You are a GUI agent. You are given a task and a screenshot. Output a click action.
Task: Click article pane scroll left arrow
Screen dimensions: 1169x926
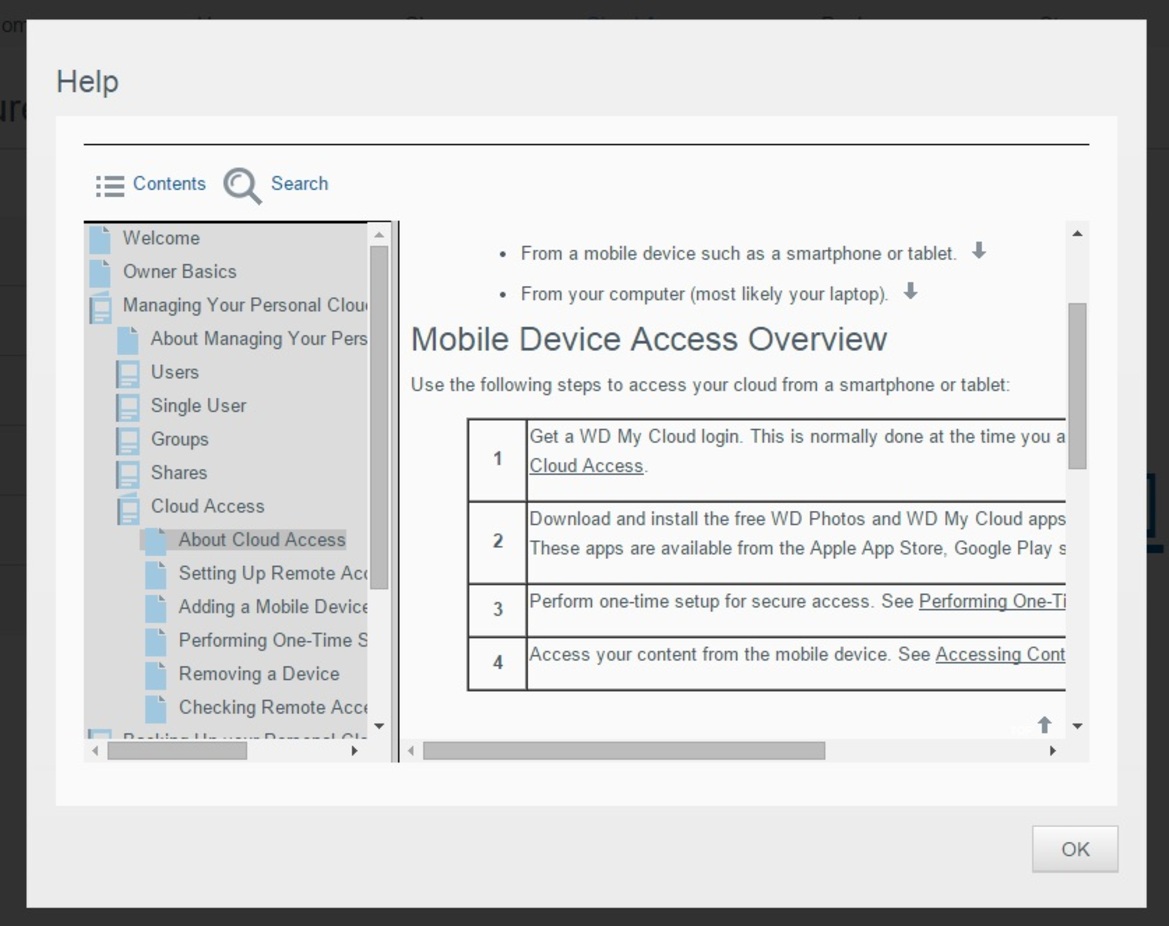(x=411, y=751)
